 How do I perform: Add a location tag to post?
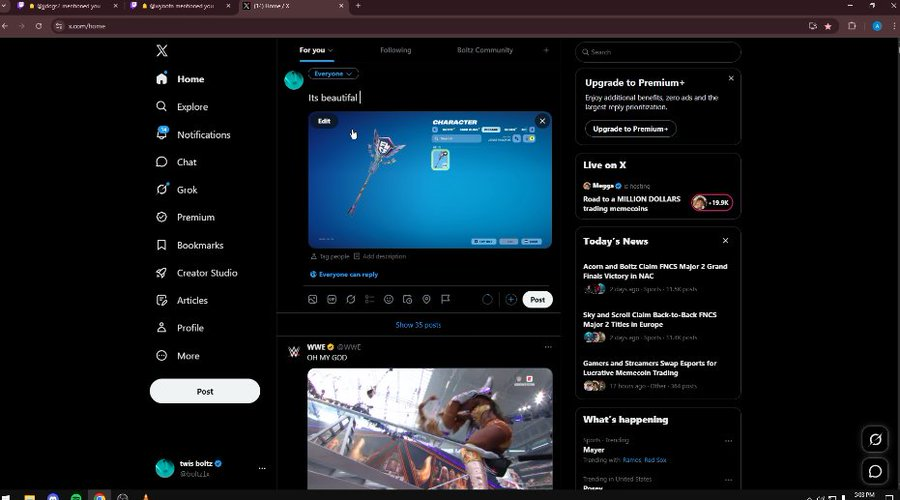tap(426, 299)
